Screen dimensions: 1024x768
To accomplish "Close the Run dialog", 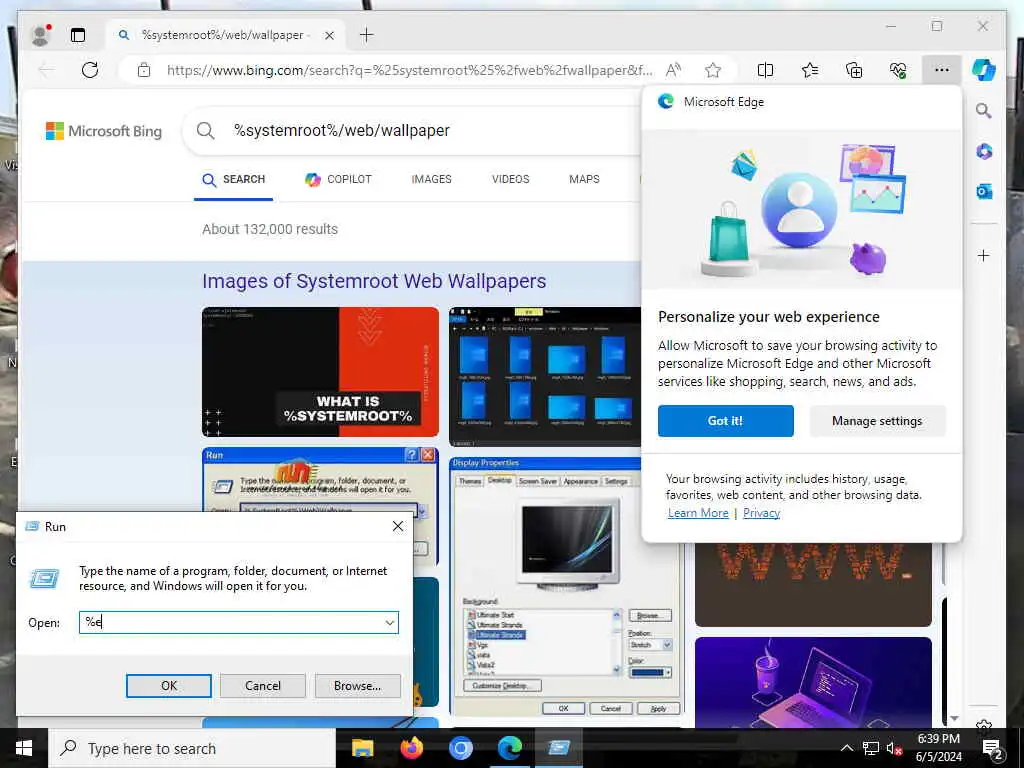I will [398, 526].
